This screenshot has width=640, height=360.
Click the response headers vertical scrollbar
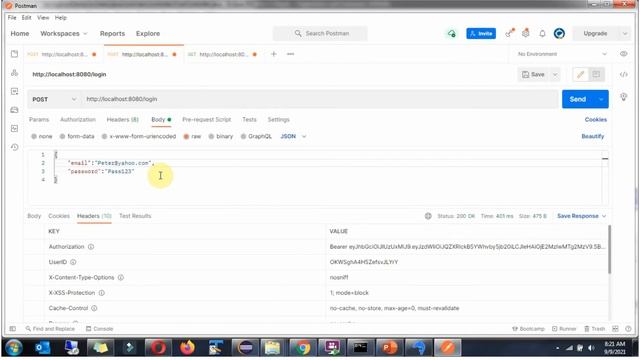[610, 249]
